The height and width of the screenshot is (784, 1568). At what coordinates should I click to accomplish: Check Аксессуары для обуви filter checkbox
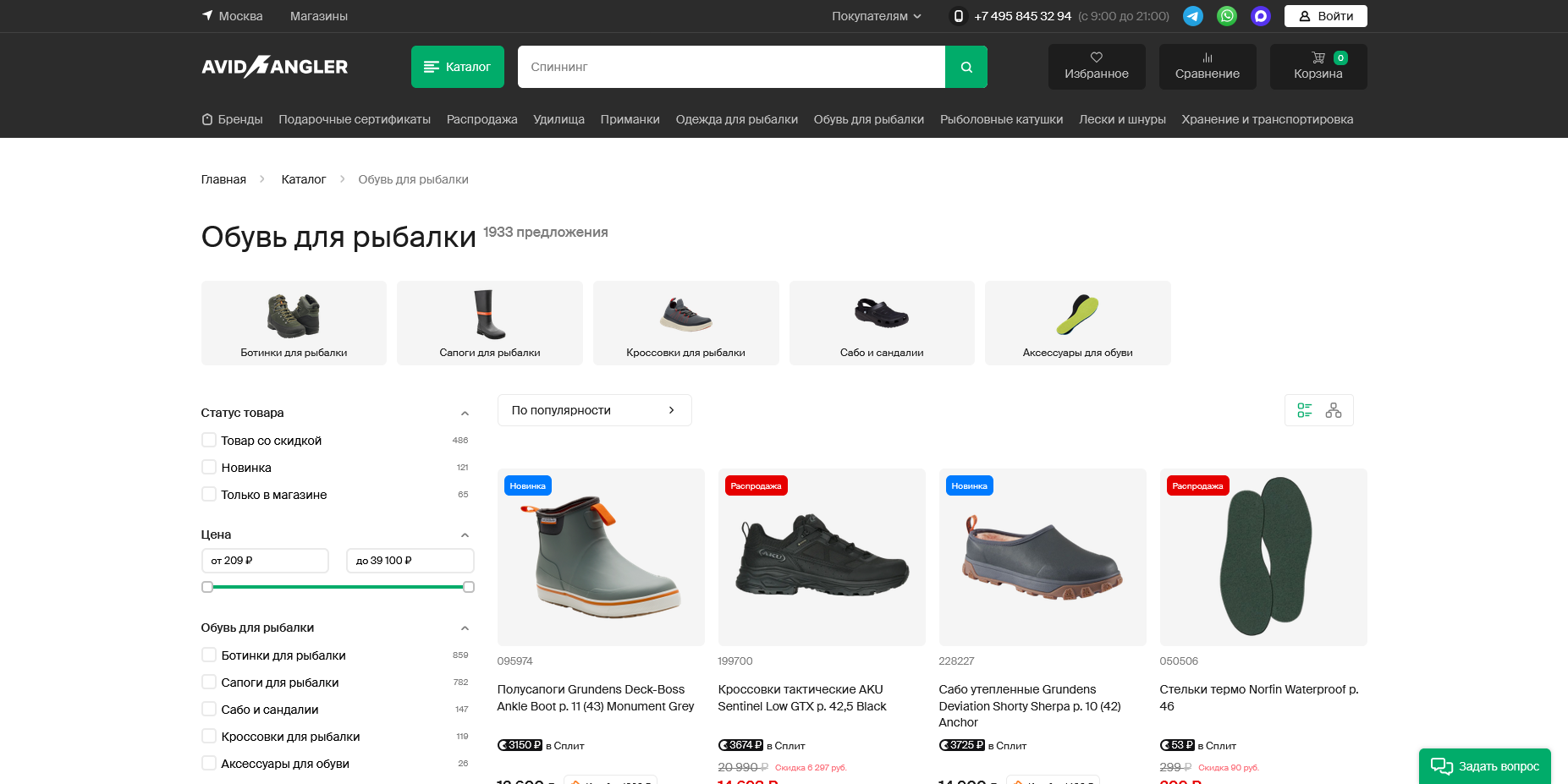click(x=209, y=763)
